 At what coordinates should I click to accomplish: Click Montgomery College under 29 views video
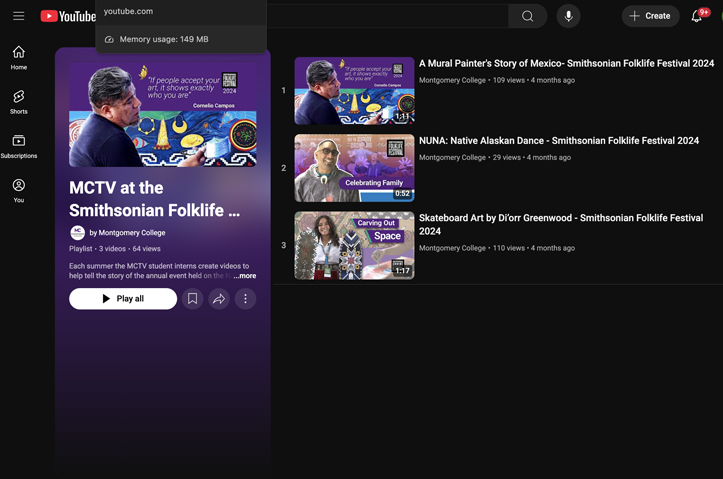(452, 158)
